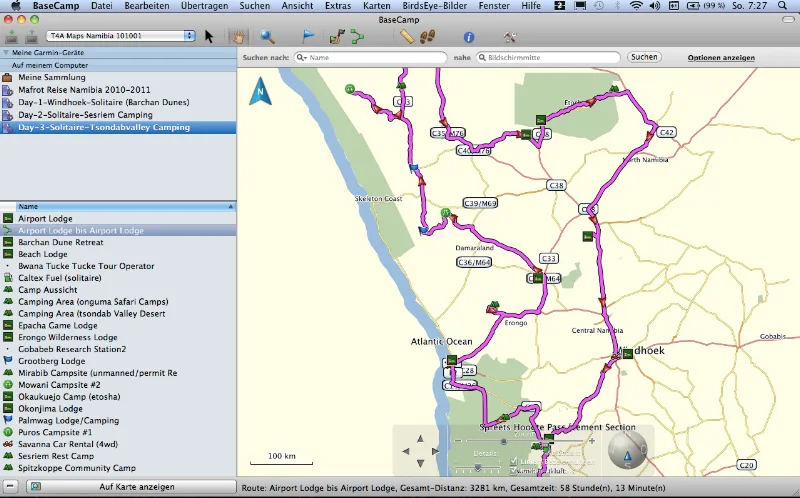This screenshot has width=800, height=498.
Task: Open the Apple menu
Action: [x=16, y=6]
